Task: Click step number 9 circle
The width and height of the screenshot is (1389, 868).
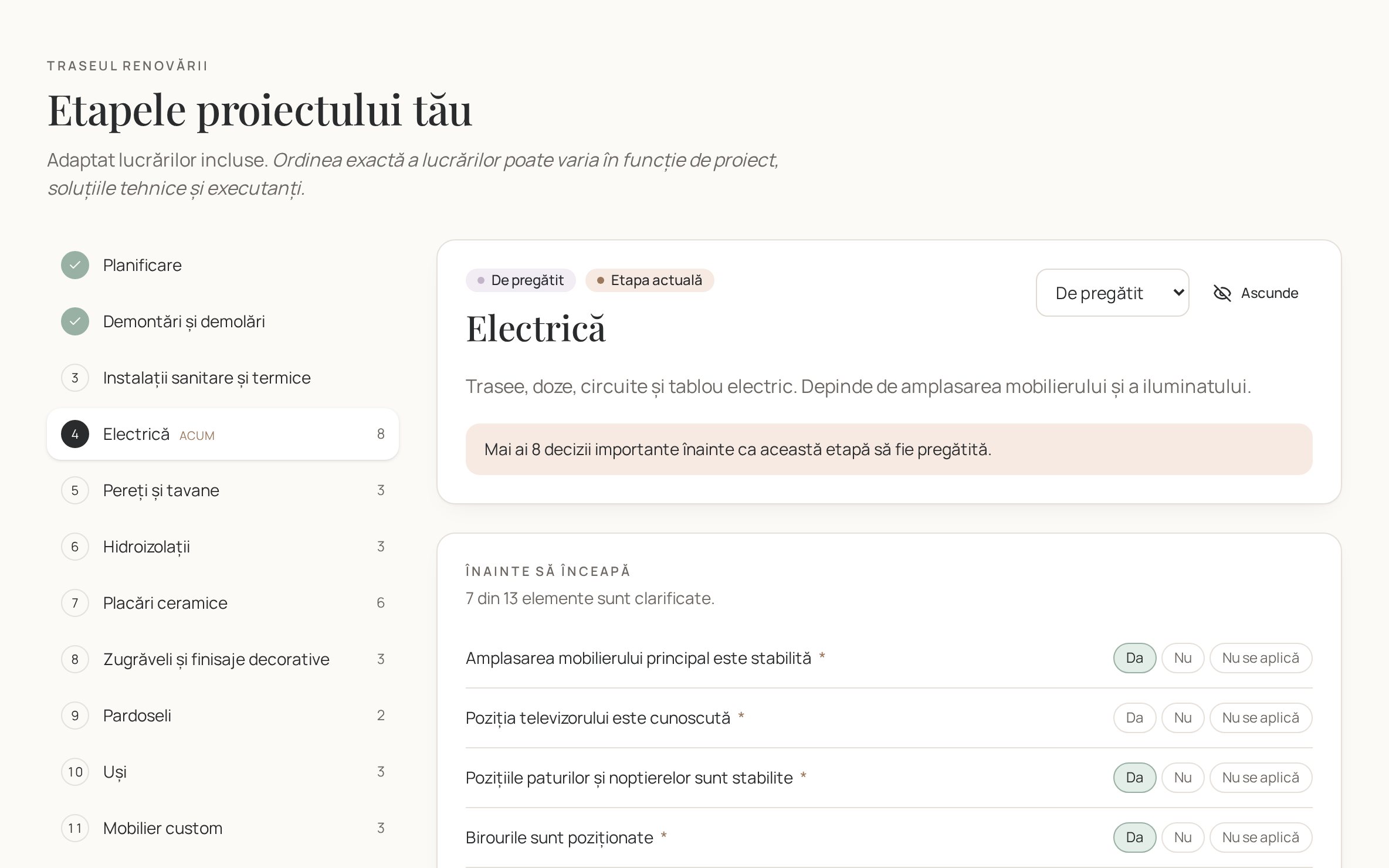Action: (x=75, y=716)
